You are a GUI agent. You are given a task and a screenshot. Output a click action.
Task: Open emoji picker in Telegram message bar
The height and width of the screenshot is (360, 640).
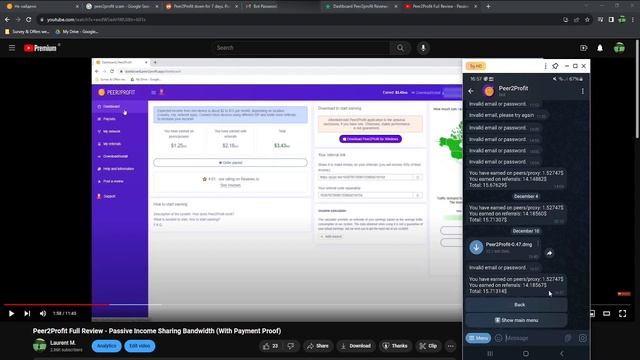coord(498,338)
